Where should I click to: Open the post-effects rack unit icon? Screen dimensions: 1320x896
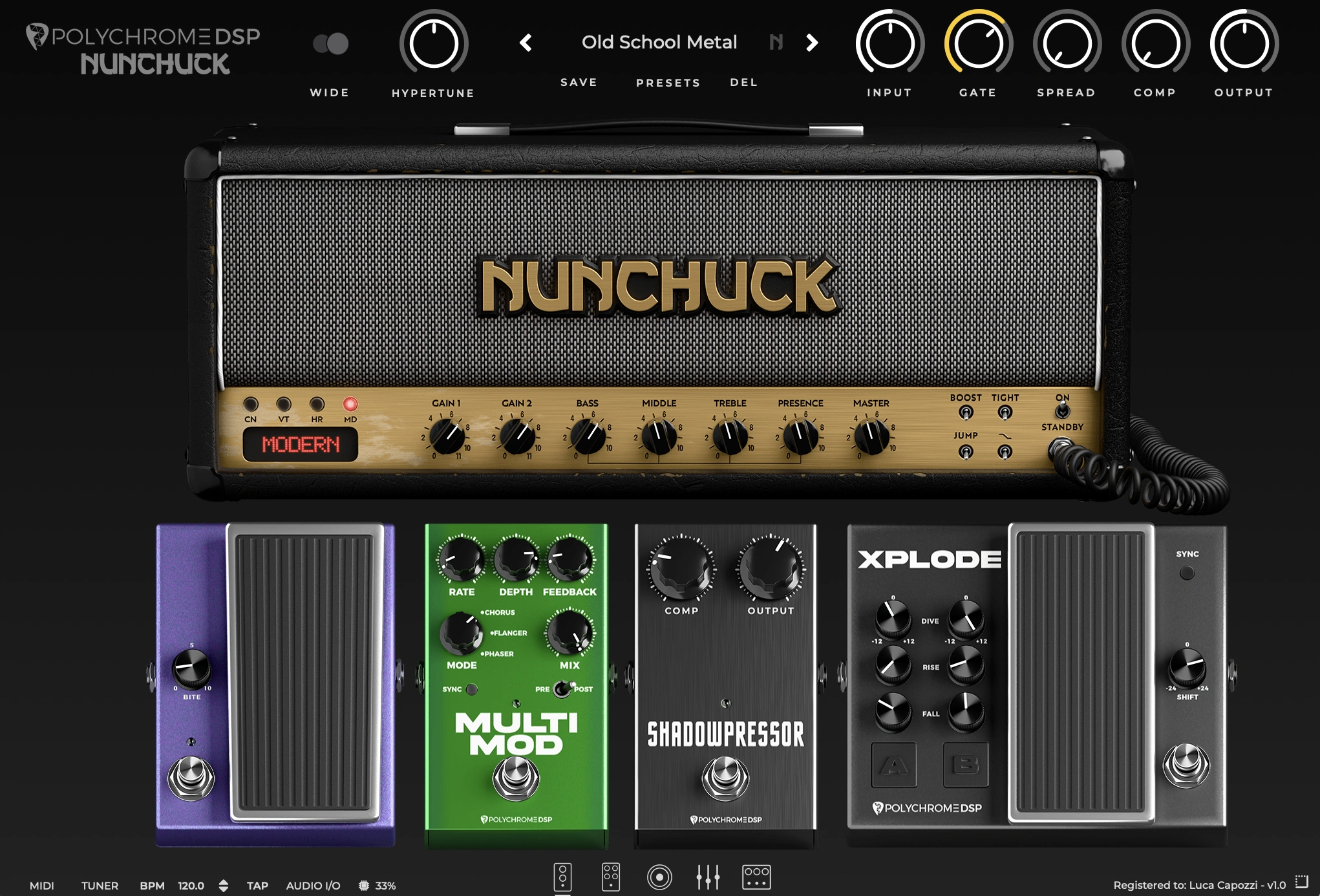tap(756, 877)
